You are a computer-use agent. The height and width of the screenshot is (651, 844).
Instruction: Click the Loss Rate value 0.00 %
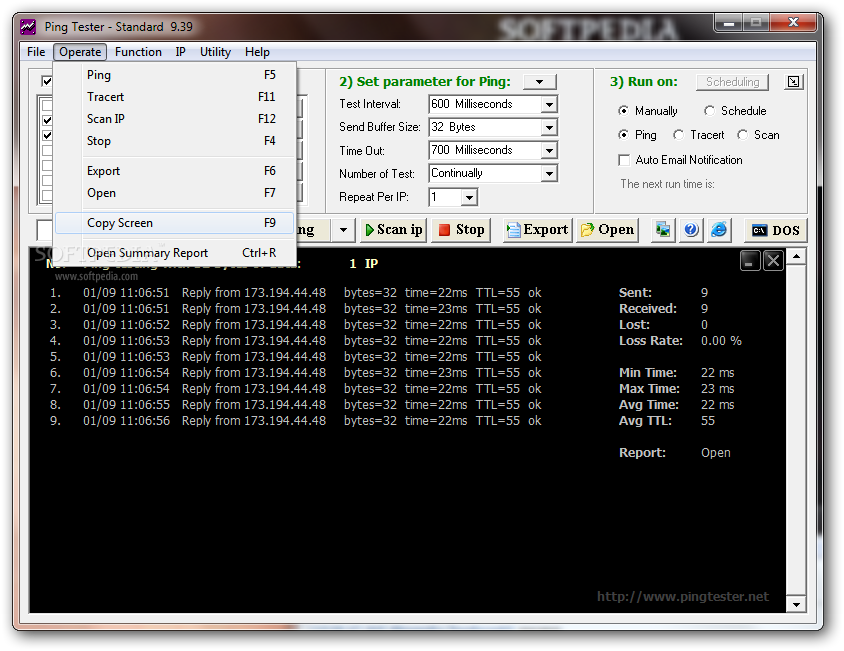click(x=721, y=341)
